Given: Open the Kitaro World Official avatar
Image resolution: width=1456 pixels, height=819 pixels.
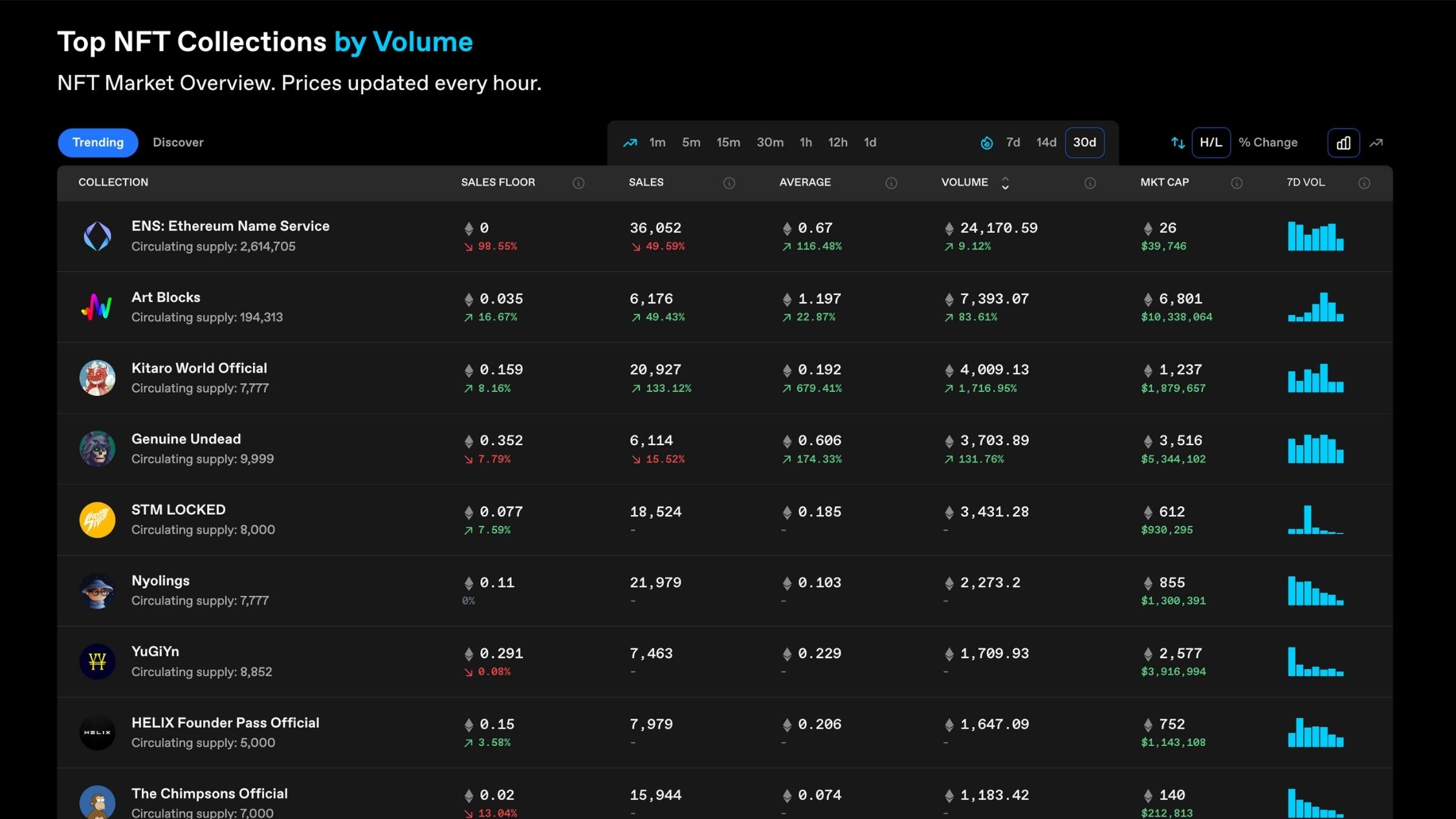Looking at the screenshot, I should tap(97, 378).
